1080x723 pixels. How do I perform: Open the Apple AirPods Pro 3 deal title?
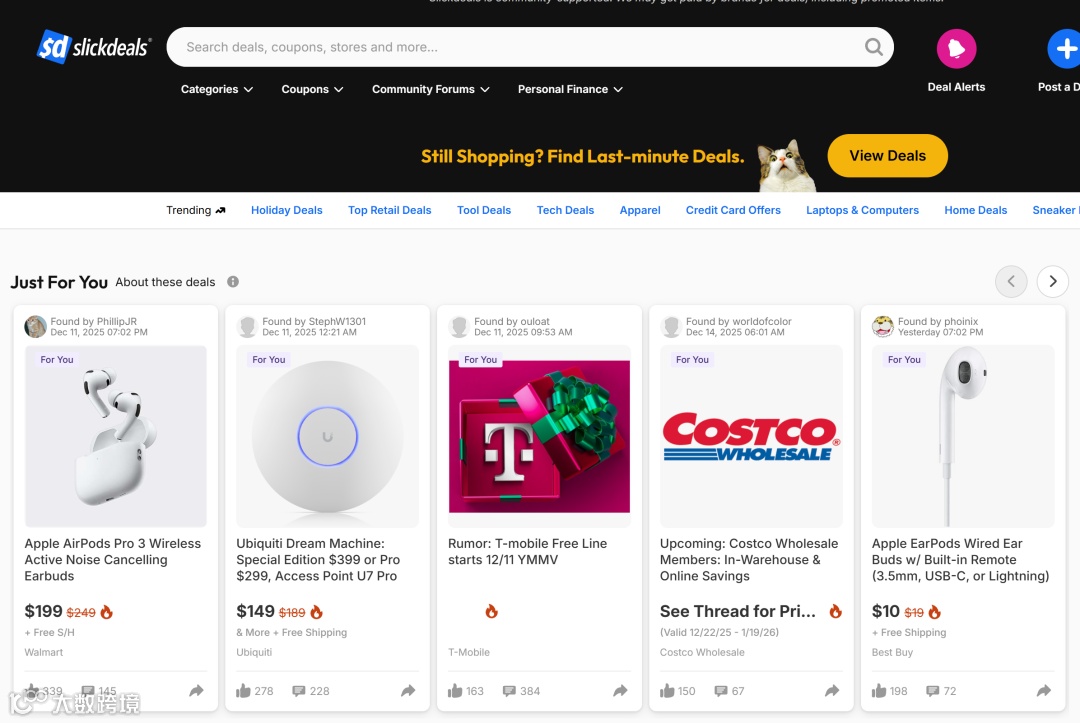[x=113, y=559]
